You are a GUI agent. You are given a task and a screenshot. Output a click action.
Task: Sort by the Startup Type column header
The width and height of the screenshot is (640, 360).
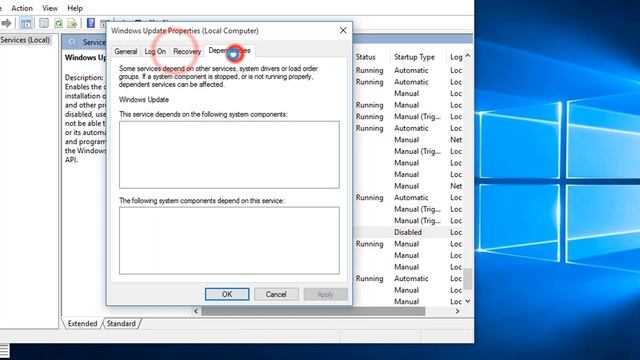click(x=414, y=57)
